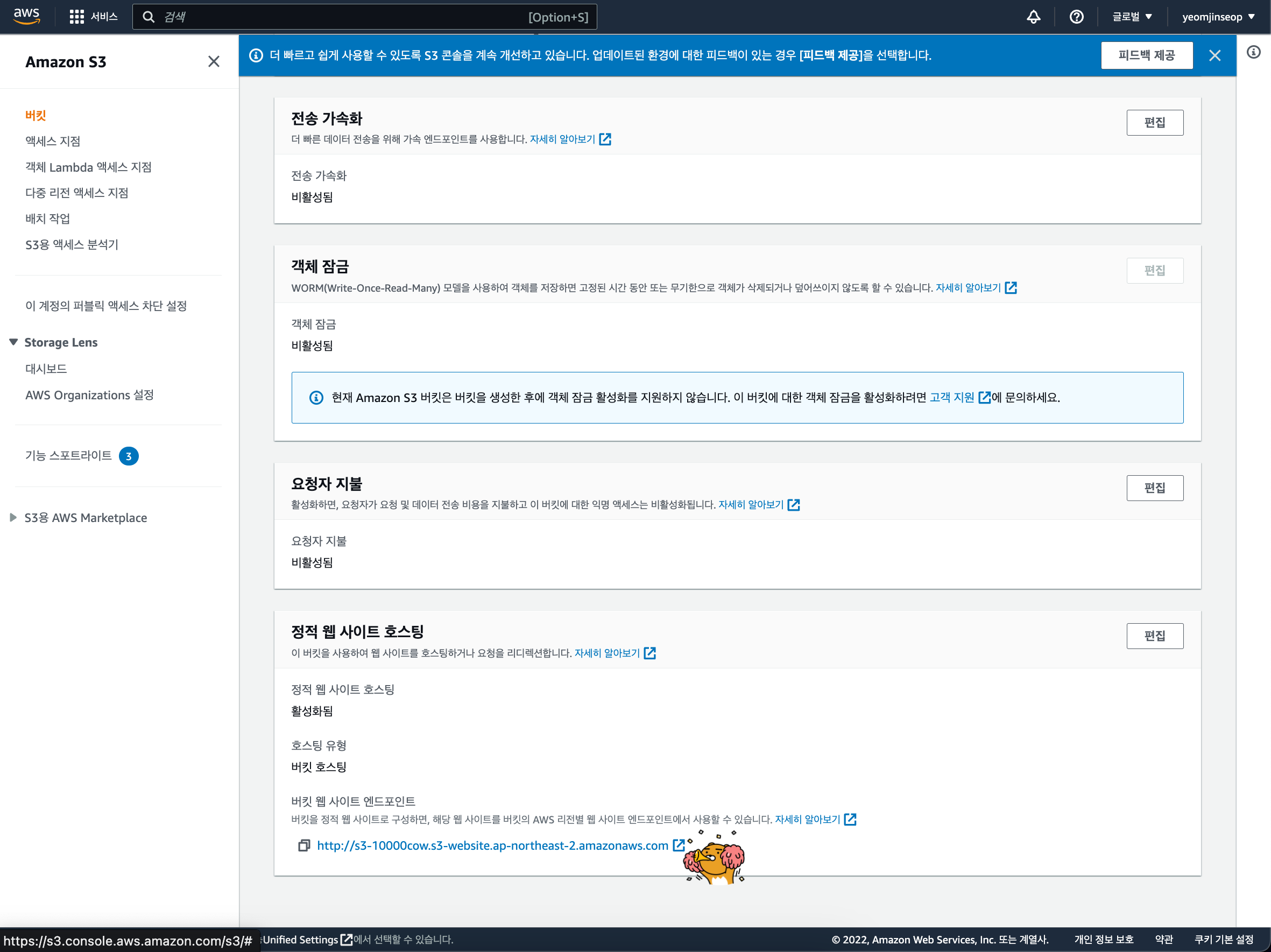Open the help question mark icon

click(1076, 17)
